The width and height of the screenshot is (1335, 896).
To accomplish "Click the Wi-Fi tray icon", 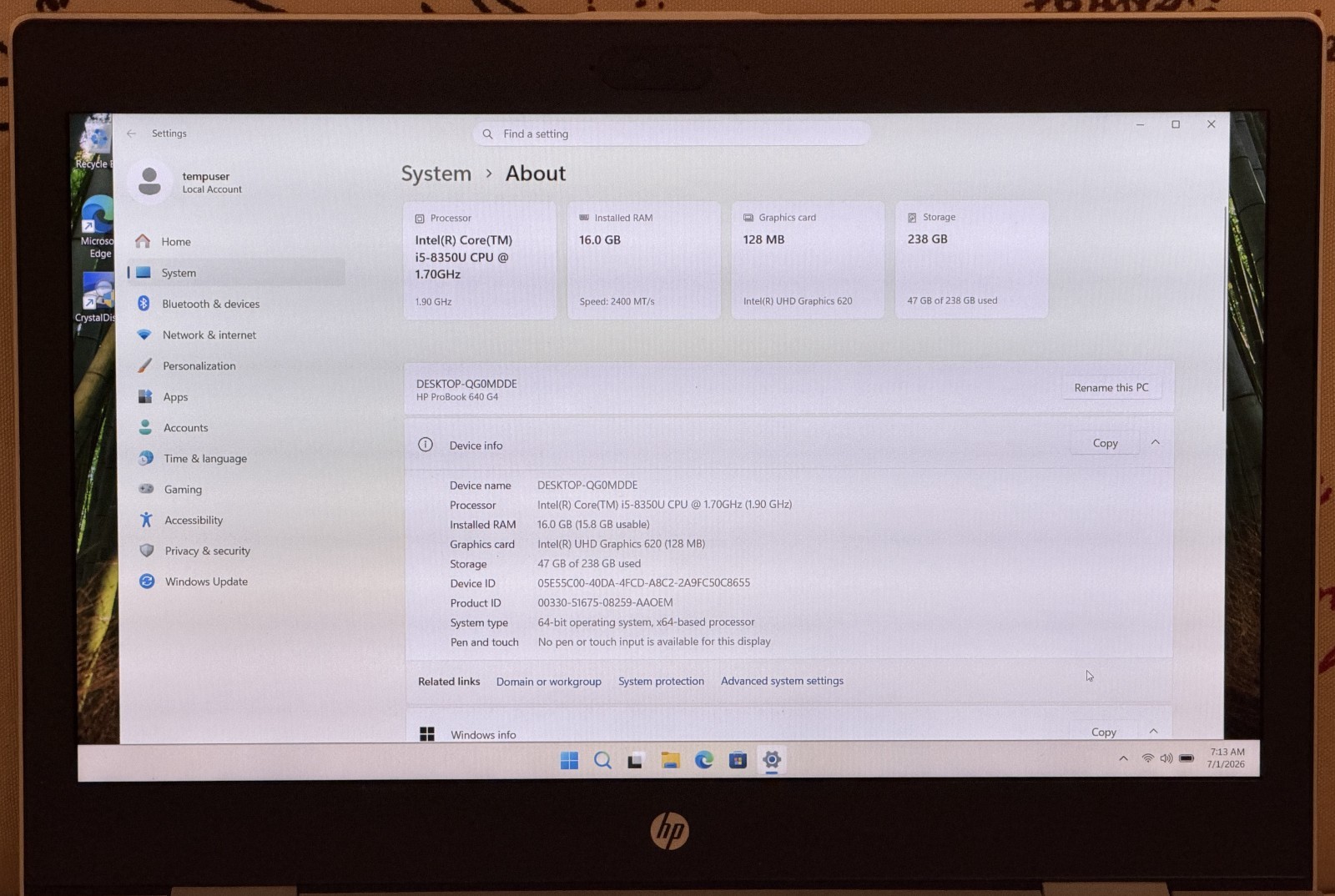I will [x=1148, y=758].
